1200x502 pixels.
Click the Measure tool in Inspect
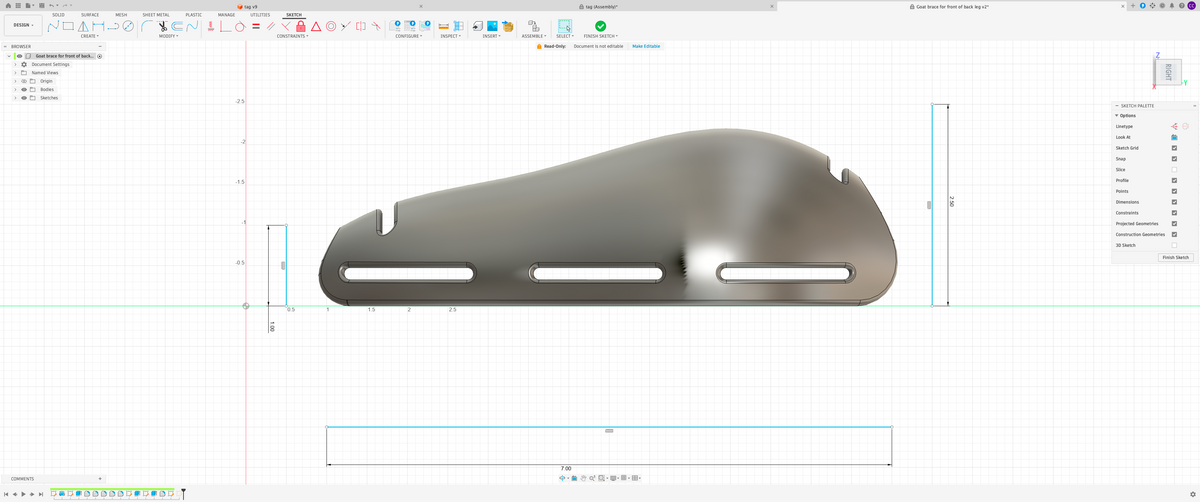[443, 26]
